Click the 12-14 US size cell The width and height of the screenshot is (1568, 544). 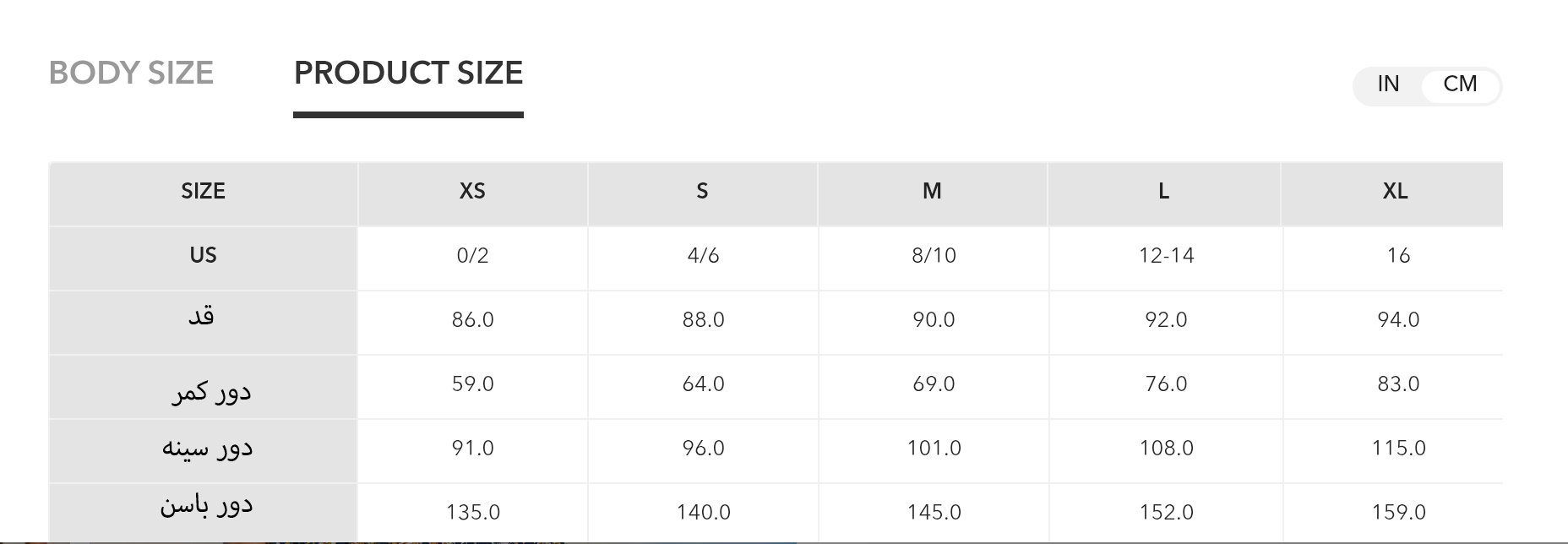click(x=1166, y=256)
